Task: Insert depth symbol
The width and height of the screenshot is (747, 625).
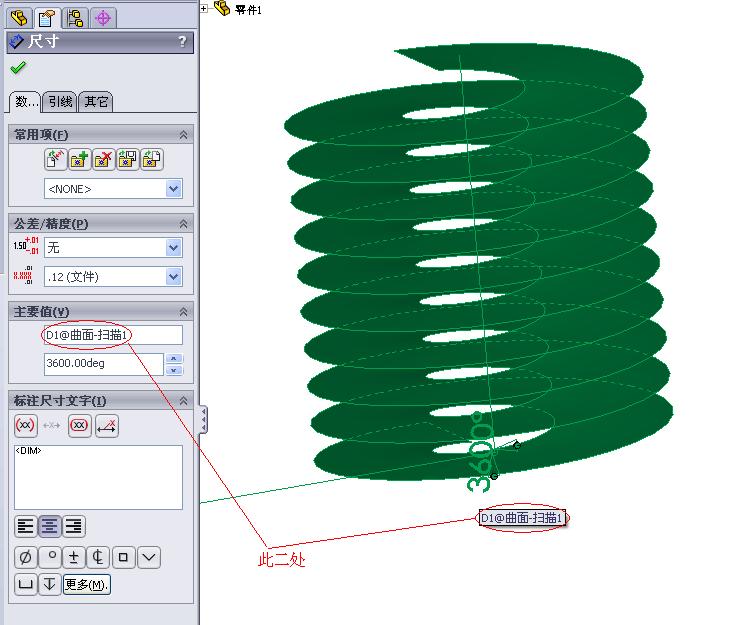Action: (50, 584)
